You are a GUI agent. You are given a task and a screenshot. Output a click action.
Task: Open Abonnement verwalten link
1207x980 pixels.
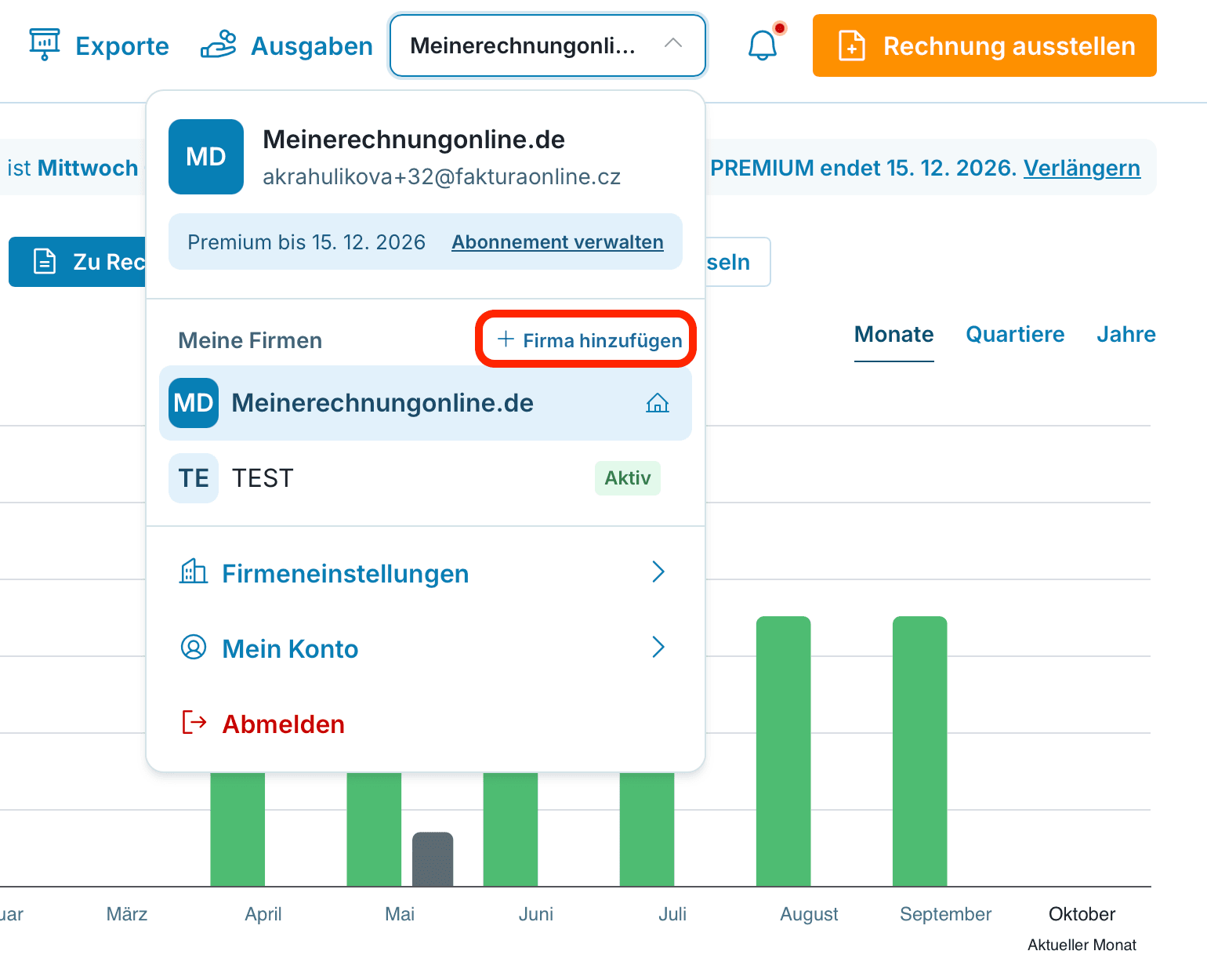[557, 242]
